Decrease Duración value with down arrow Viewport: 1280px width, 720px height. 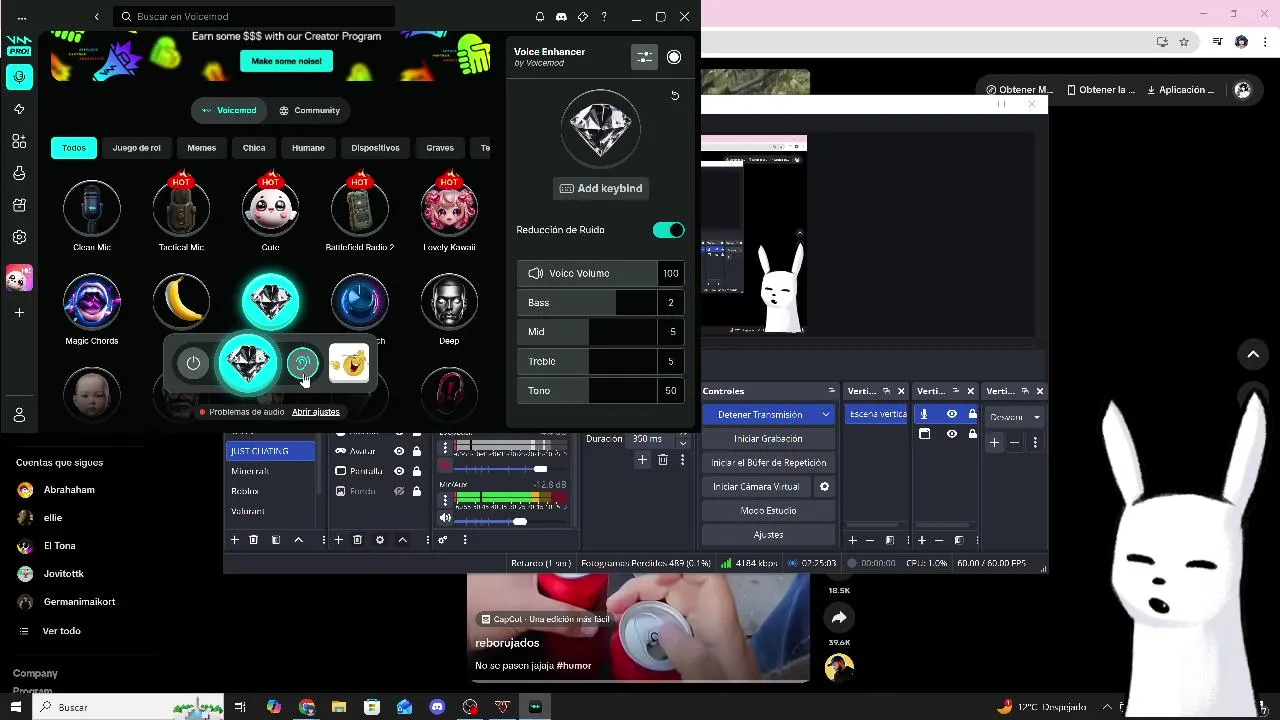(x=683, y=443)
